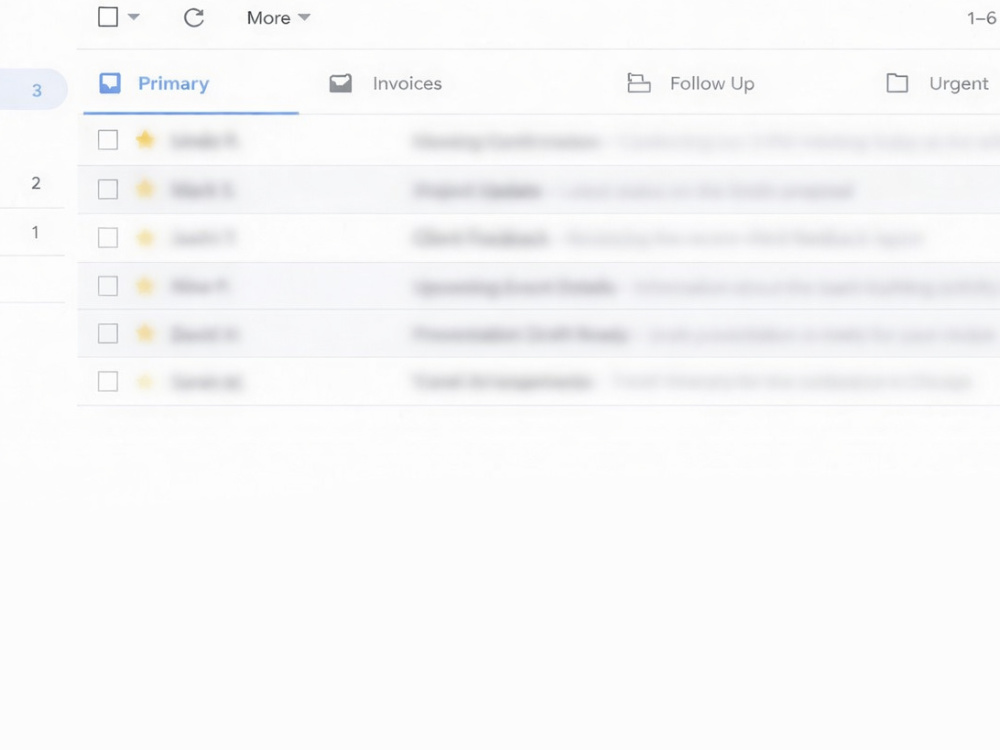Check the box for the Project Update email
The width and height of the screenshot is (1000, 750).
[108, 189]
